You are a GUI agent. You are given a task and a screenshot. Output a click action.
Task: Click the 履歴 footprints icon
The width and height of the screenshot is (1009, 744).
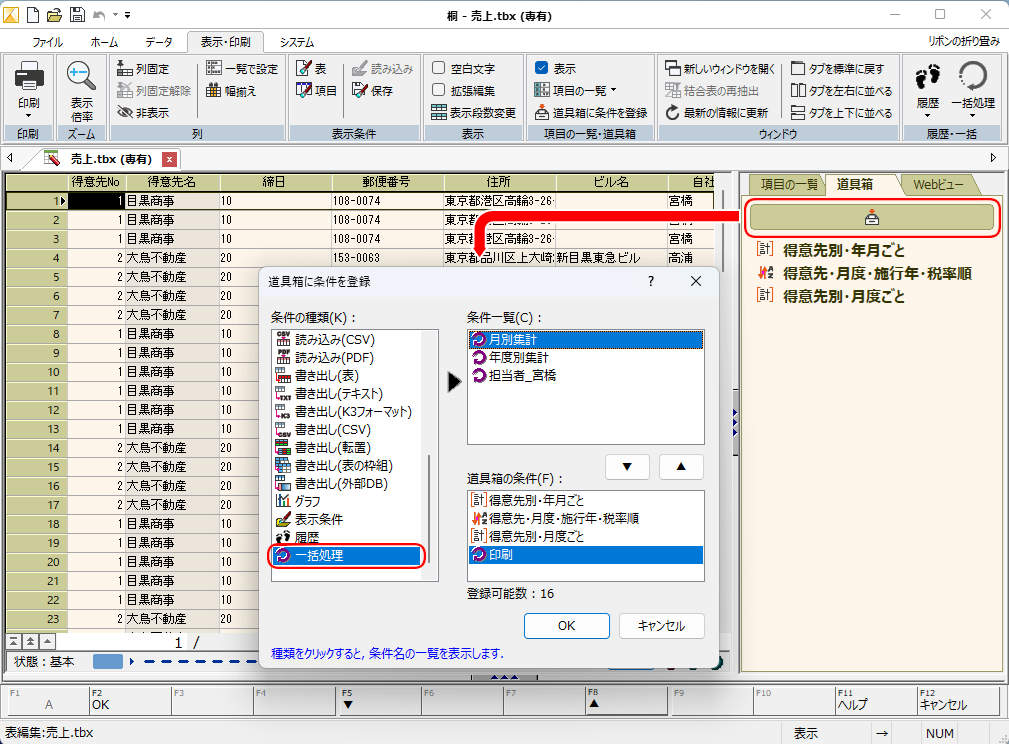[928, 78]
